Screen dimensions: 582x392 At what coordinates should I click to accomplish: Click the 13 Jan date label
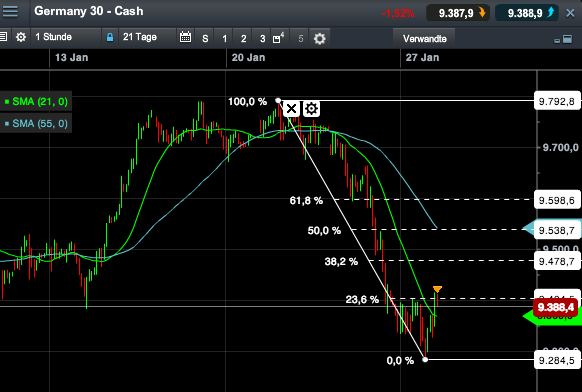[72, 58]
